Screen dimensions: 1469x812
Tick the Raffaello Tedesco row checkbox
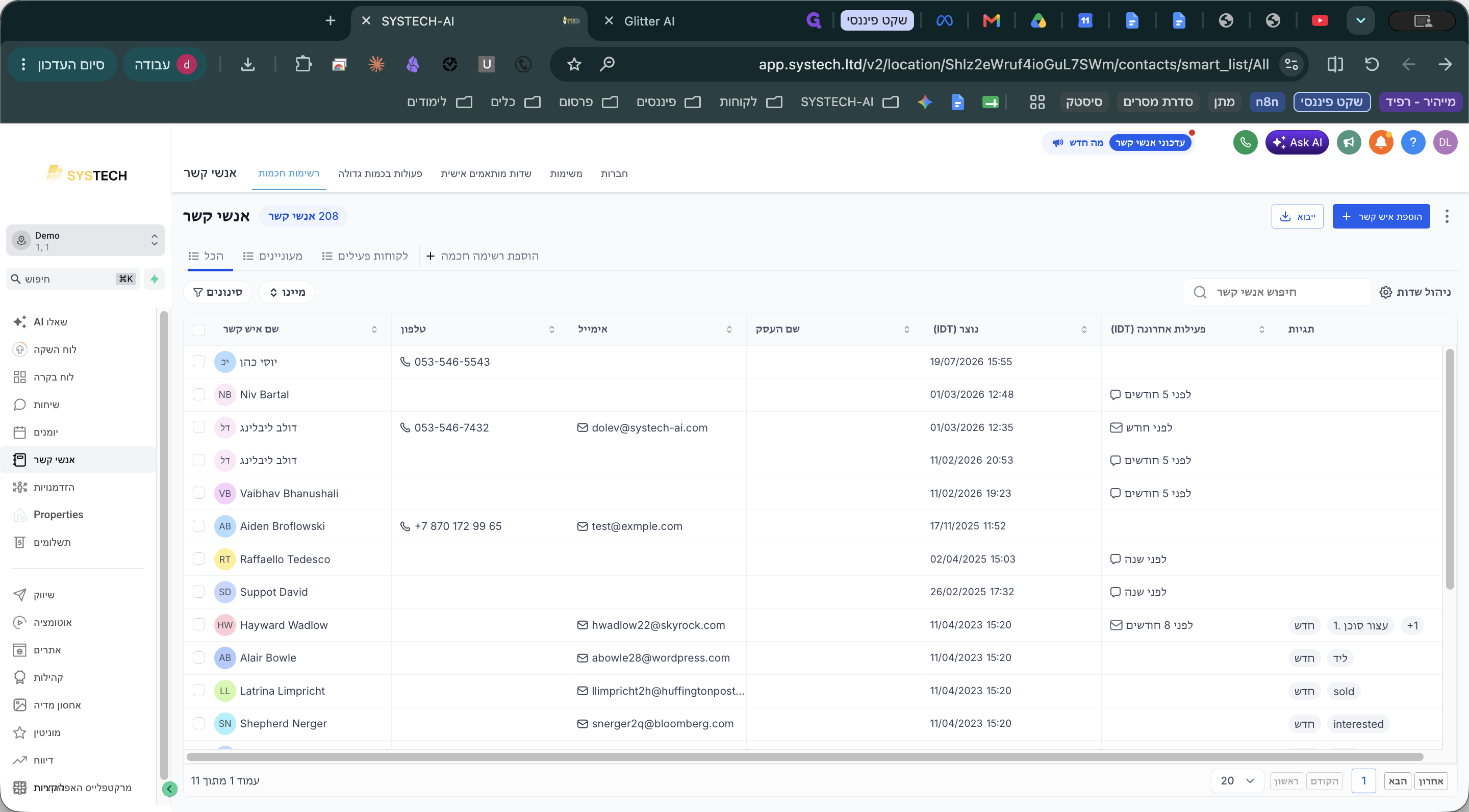[x=198, y=559]
